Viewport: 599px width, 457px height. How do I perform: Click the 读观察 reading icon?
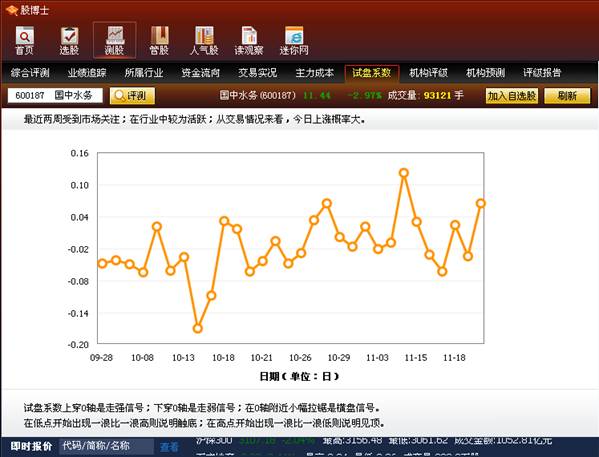[x=249, y=40]
